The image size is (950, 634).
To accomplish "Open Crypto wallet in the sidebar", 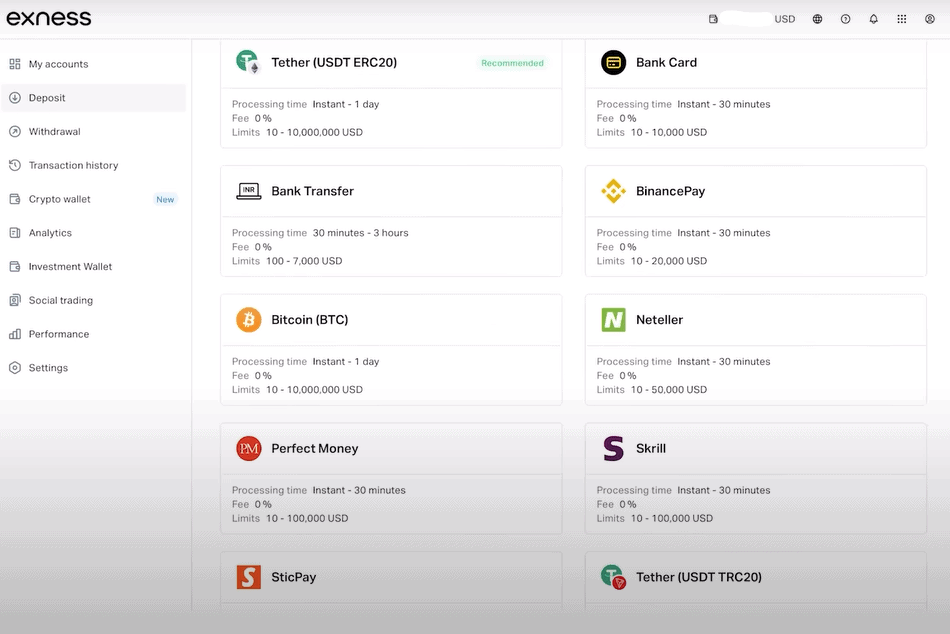I will pyautogui.click(x=59, y=199).
